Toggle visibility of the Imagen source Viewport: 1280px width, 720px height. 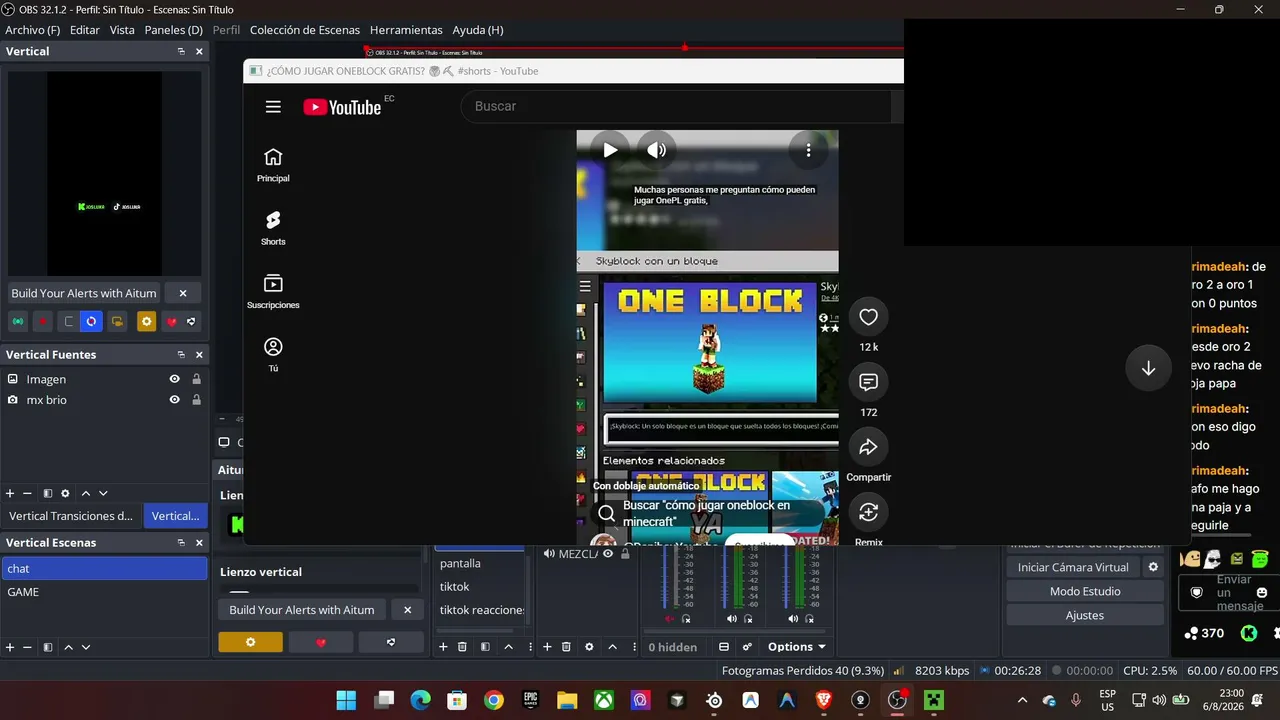[175, 379]
